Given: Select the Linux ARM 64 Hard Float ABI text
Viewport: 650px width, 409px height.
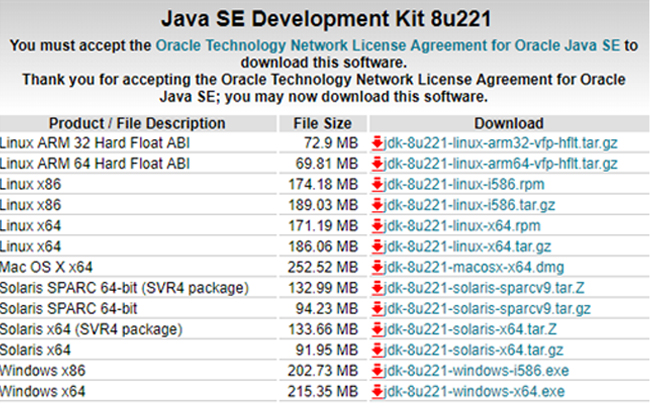Looking at the screenshot, I should 95,164.
